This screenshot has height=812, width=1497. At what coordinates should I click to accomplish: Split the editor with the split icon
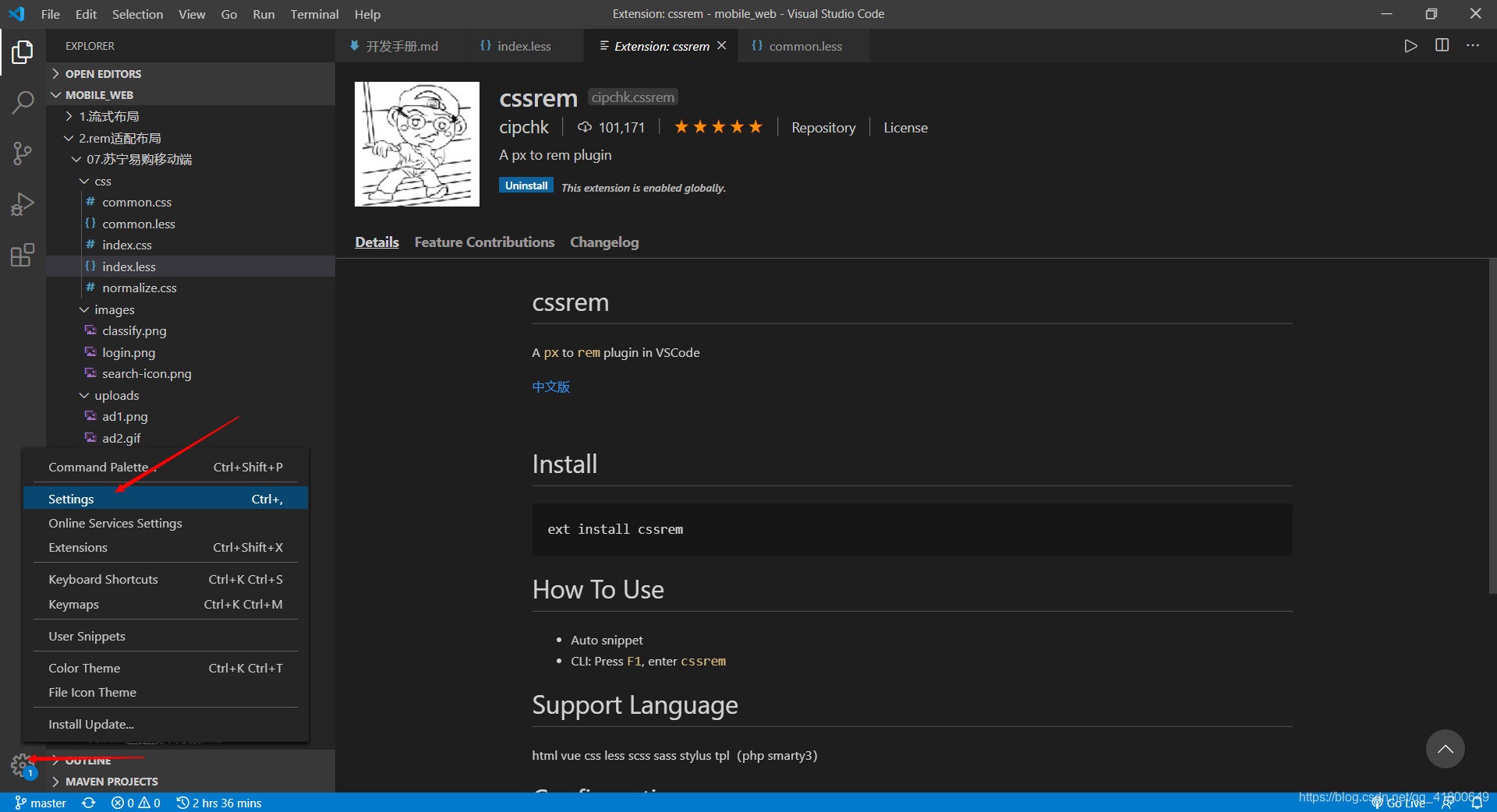pyautogui.click(x=1442, y=46)
